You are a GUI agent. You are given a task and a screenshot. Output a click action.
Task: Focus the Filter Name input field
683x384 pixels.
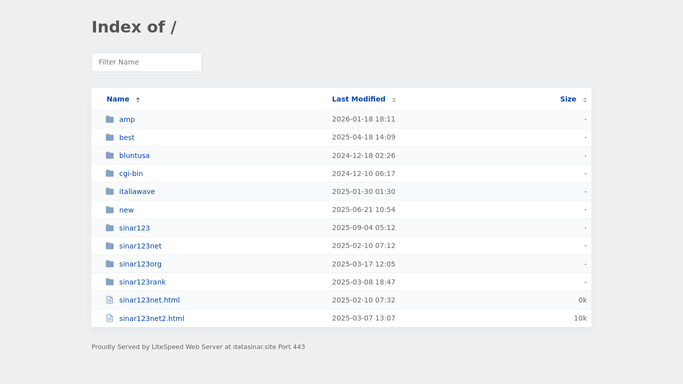point(146,62)
